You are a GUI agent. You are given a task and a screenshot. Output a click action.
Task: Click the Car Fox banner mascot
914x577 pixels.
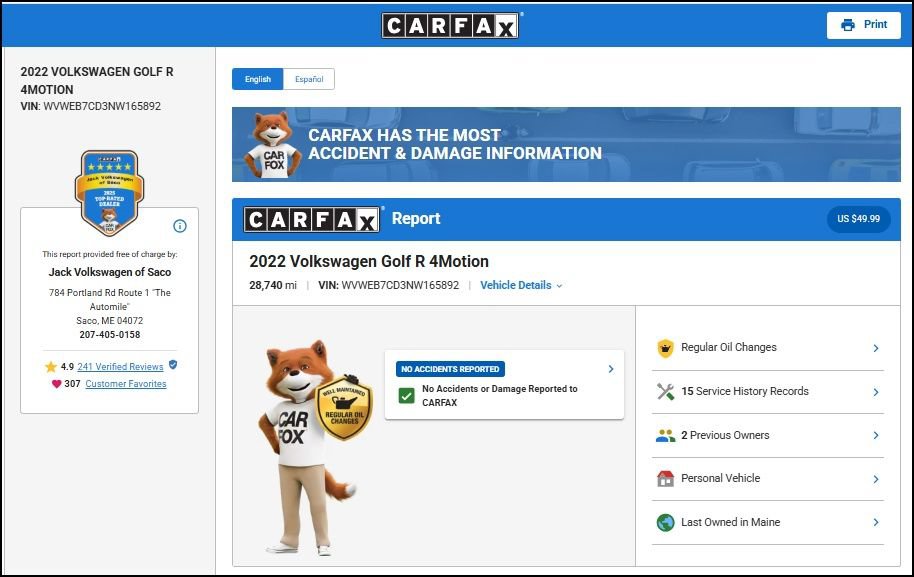point(273,145)
